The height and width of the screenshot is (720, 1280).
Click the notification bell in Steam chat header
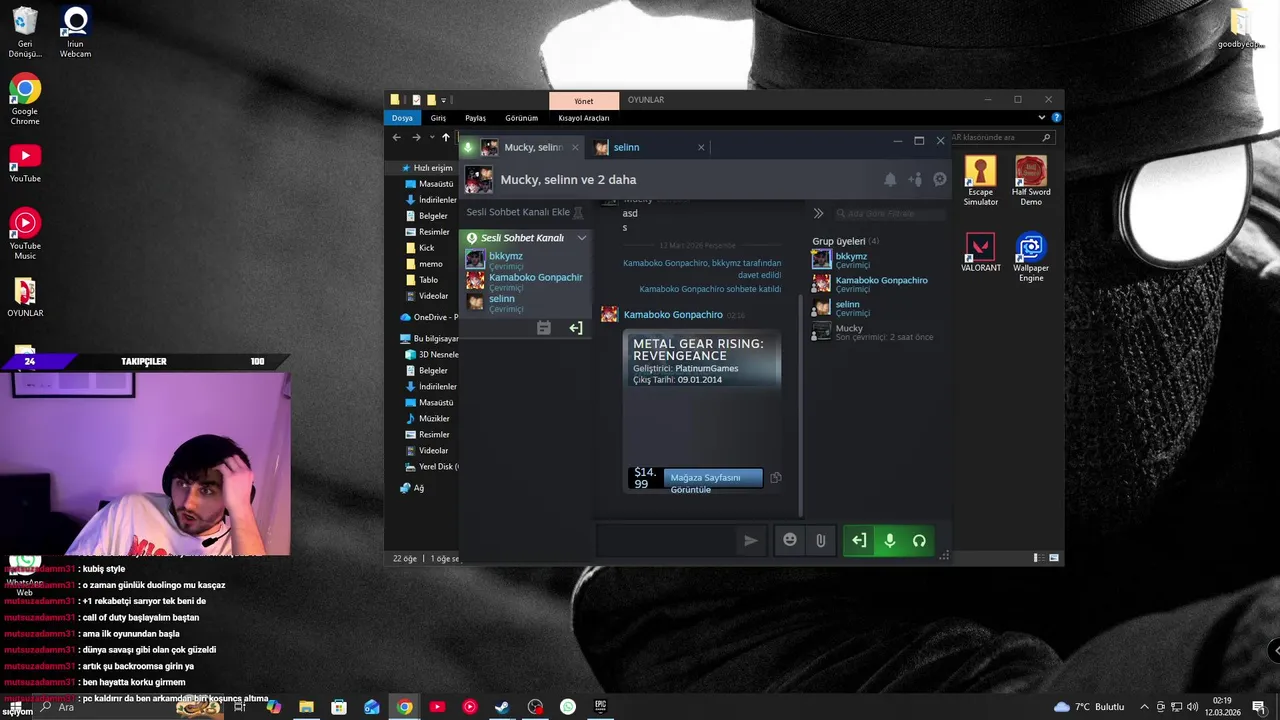pyautogui.click(x=890, y=180)
